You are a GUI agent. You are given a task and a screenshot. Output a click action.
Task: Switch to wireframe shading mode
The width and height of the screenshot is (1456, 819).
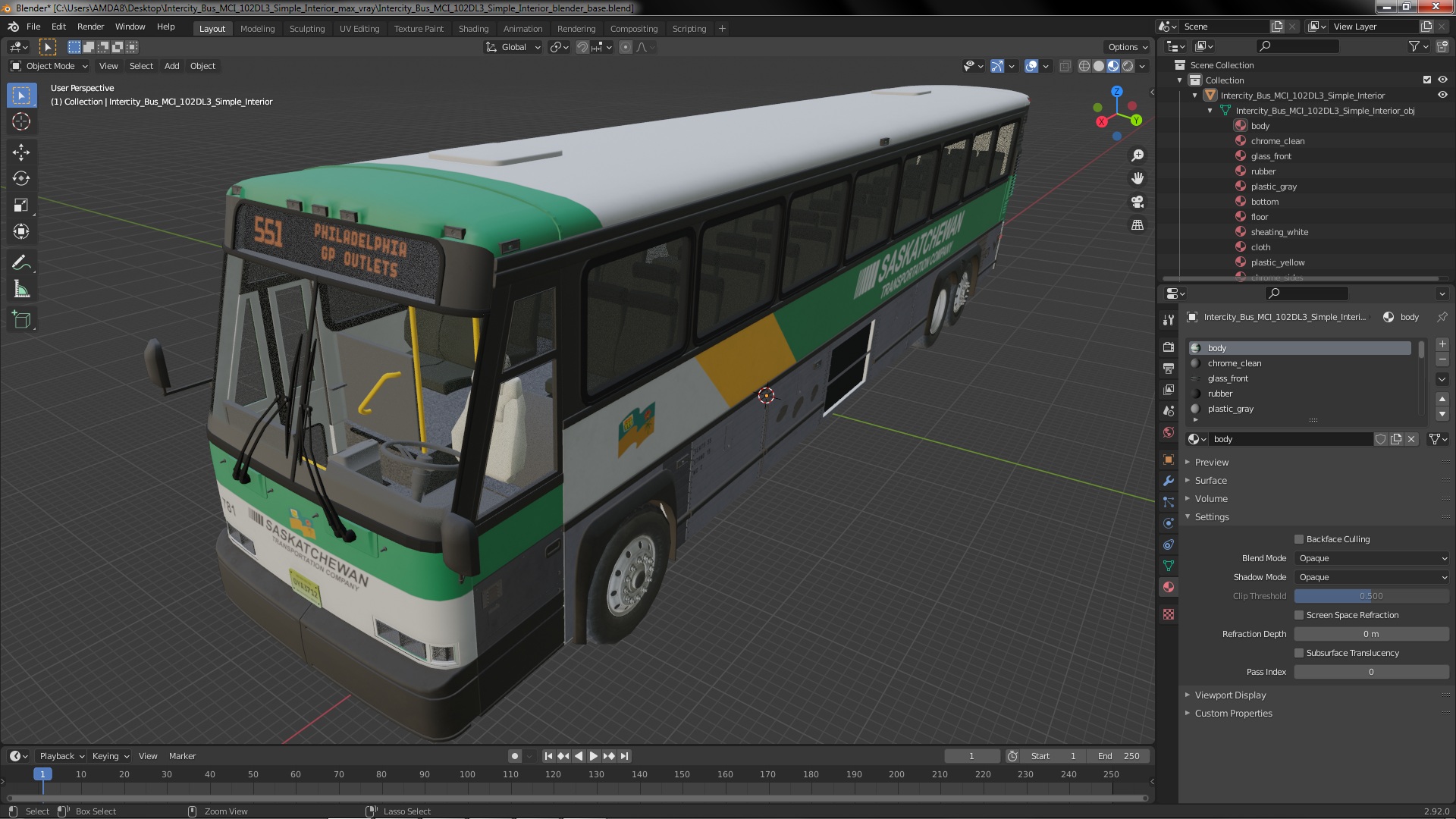click(x=1084, y=66)
